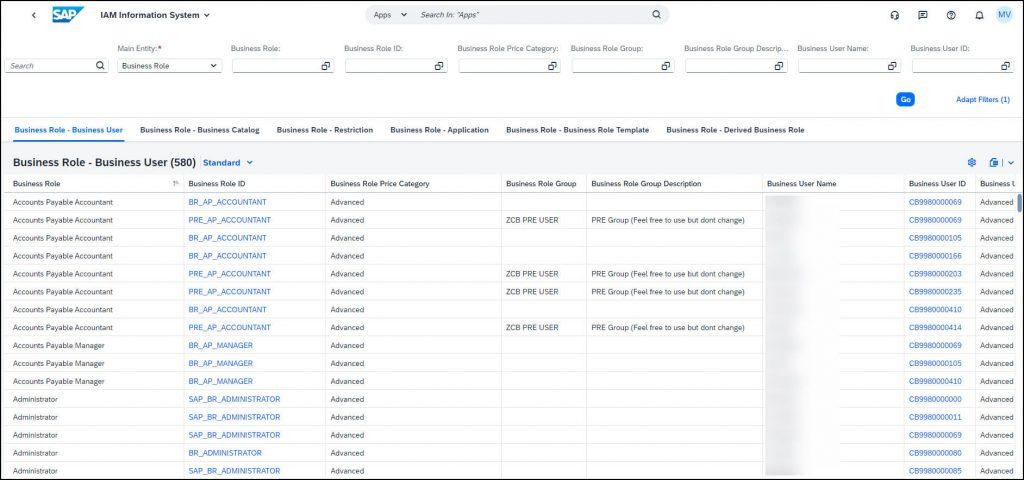Focus the Search In Apps field
This screenshot has height=480, width=1024.
pos(532,14)
